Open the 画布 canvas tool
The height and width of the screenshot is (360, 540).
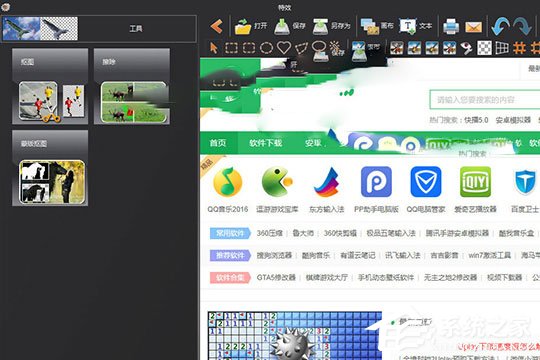[377, 27]
